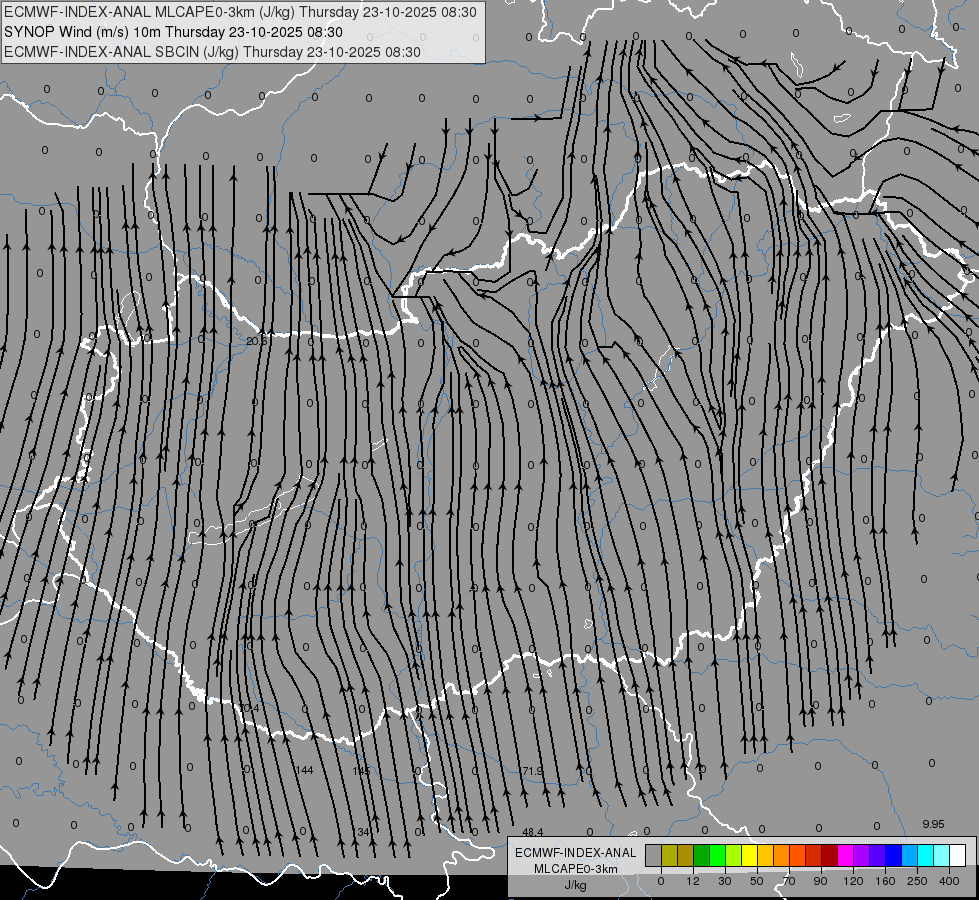
Task: Click the legend tick label 12
Action: tap(693, 881)
